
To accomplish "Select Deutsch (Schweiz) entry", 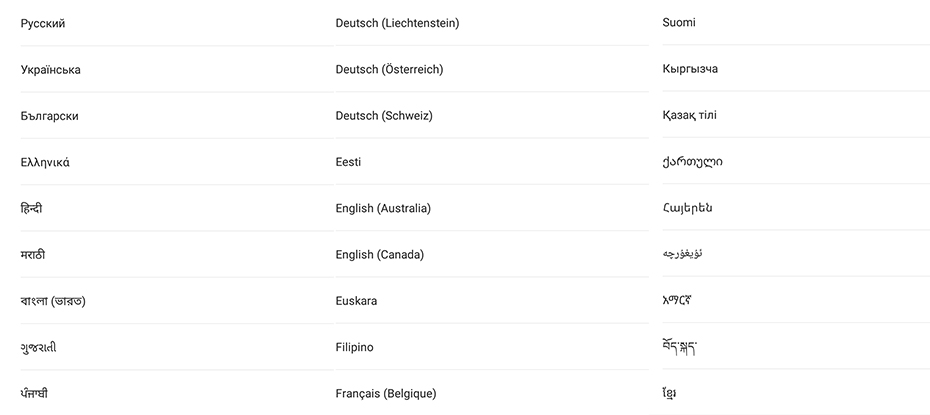I will click(x=384, y=116).
